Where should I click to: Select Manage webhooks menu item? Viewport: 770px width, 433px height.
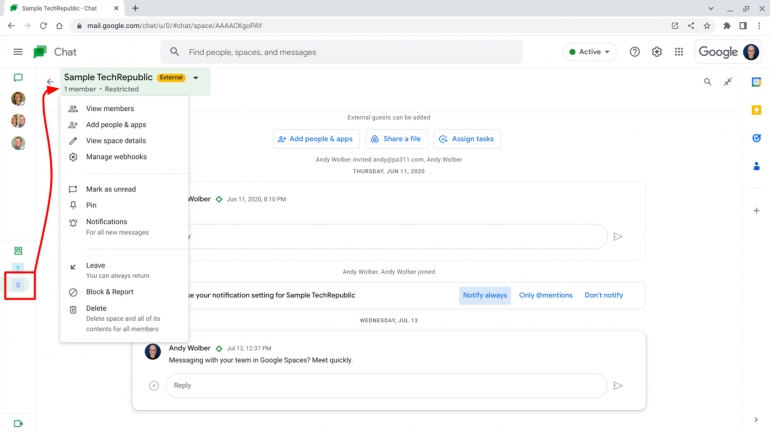[116, 157]
